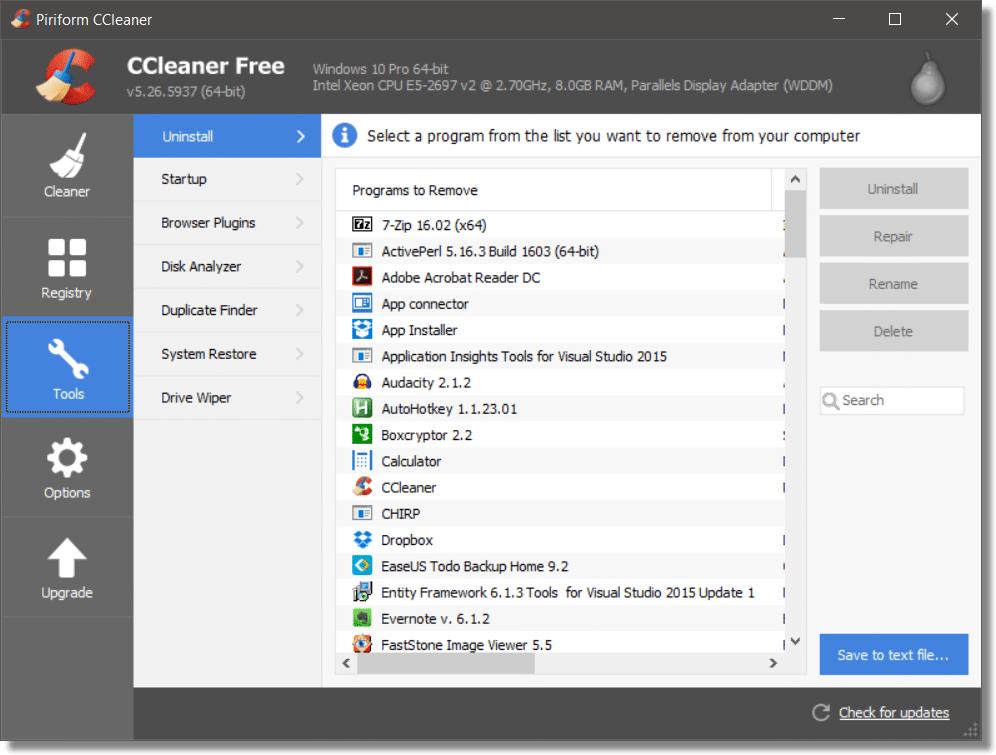996x755 pixels.
Task: Click the blue info icon
Action: 344,135
